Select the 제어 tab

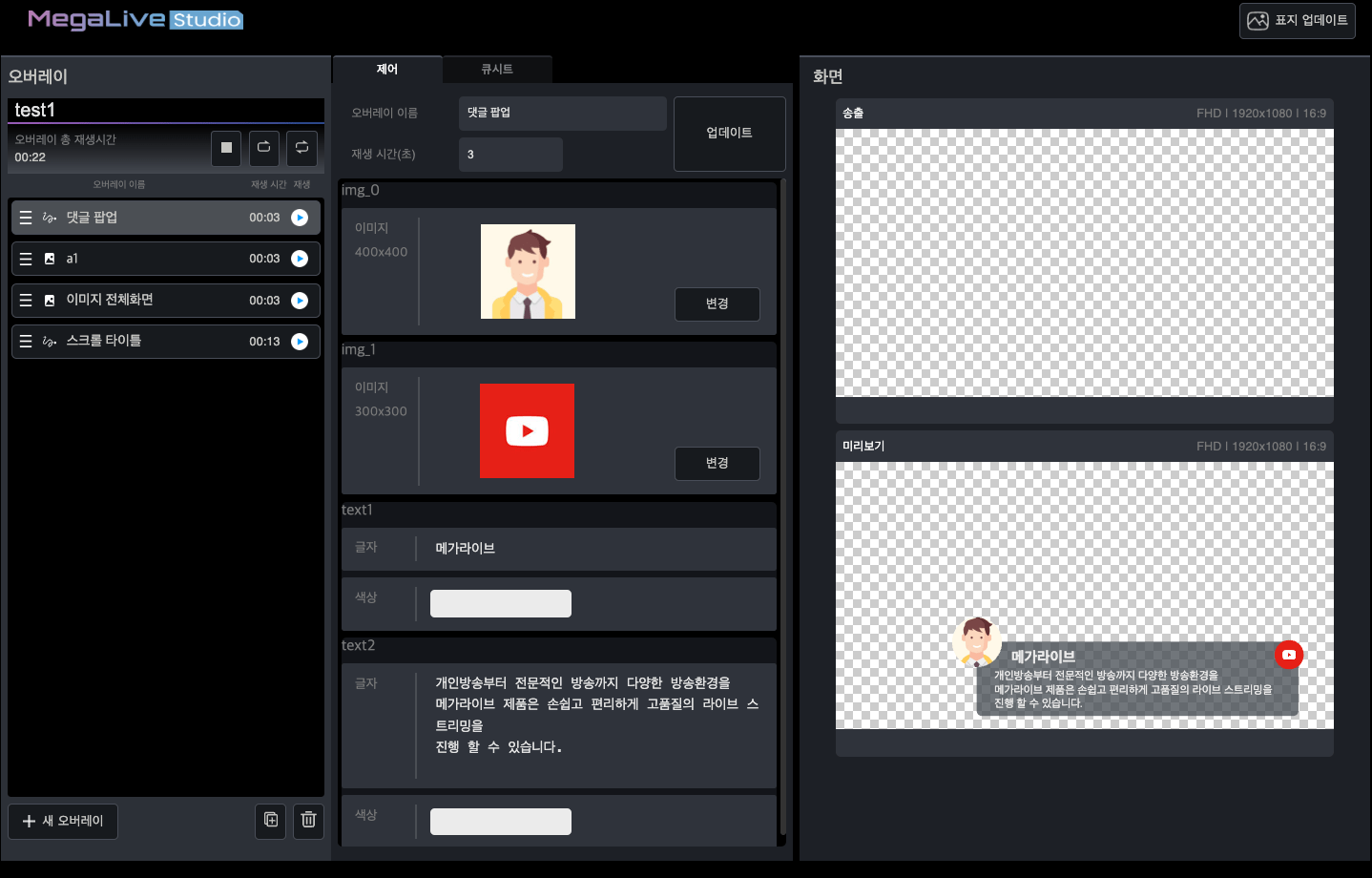[387, 70]
